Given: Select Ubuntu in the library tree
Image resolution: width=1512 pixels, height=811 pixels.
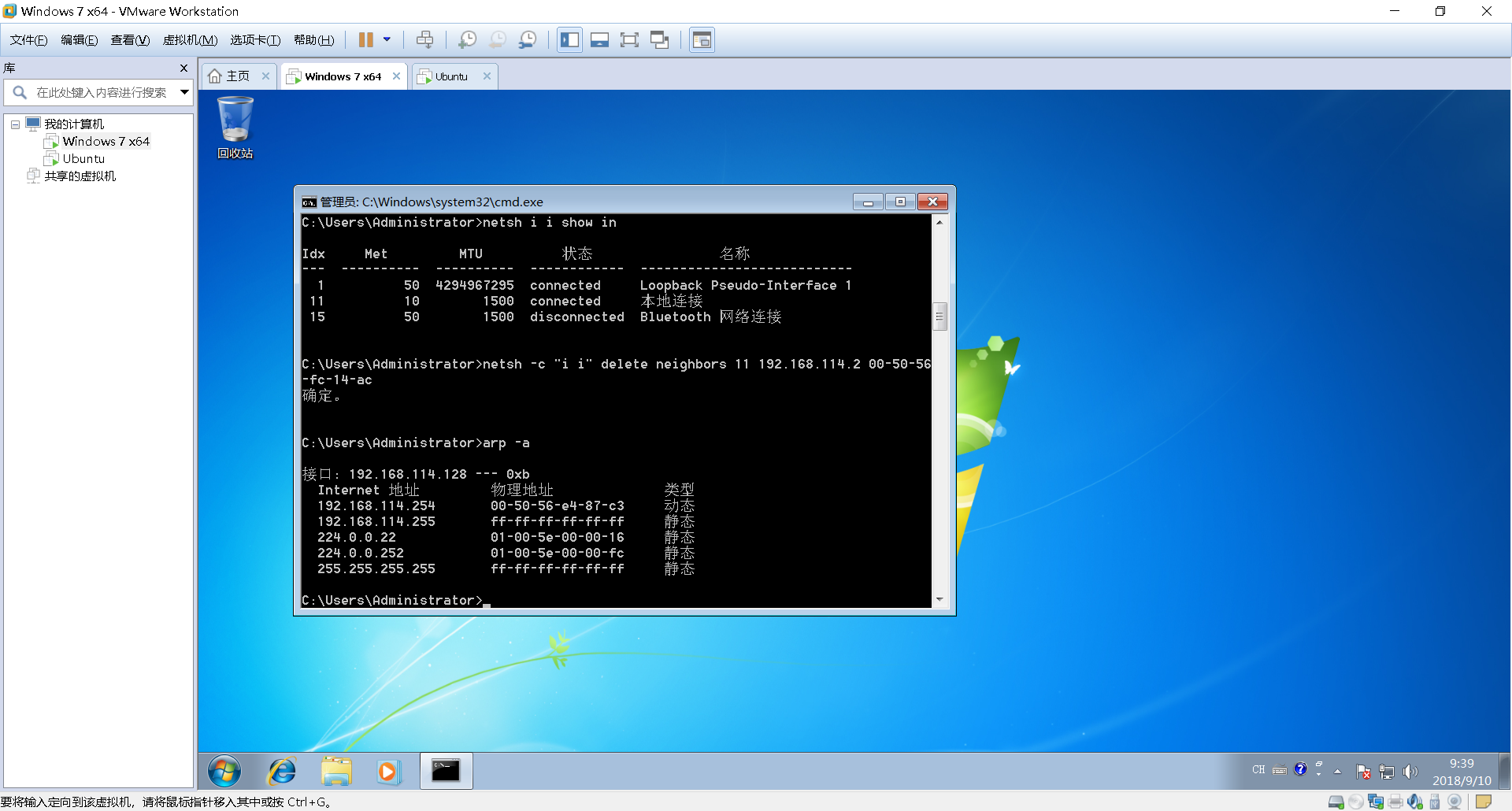Looking at the screenshot, I should [x=83, y=159].
